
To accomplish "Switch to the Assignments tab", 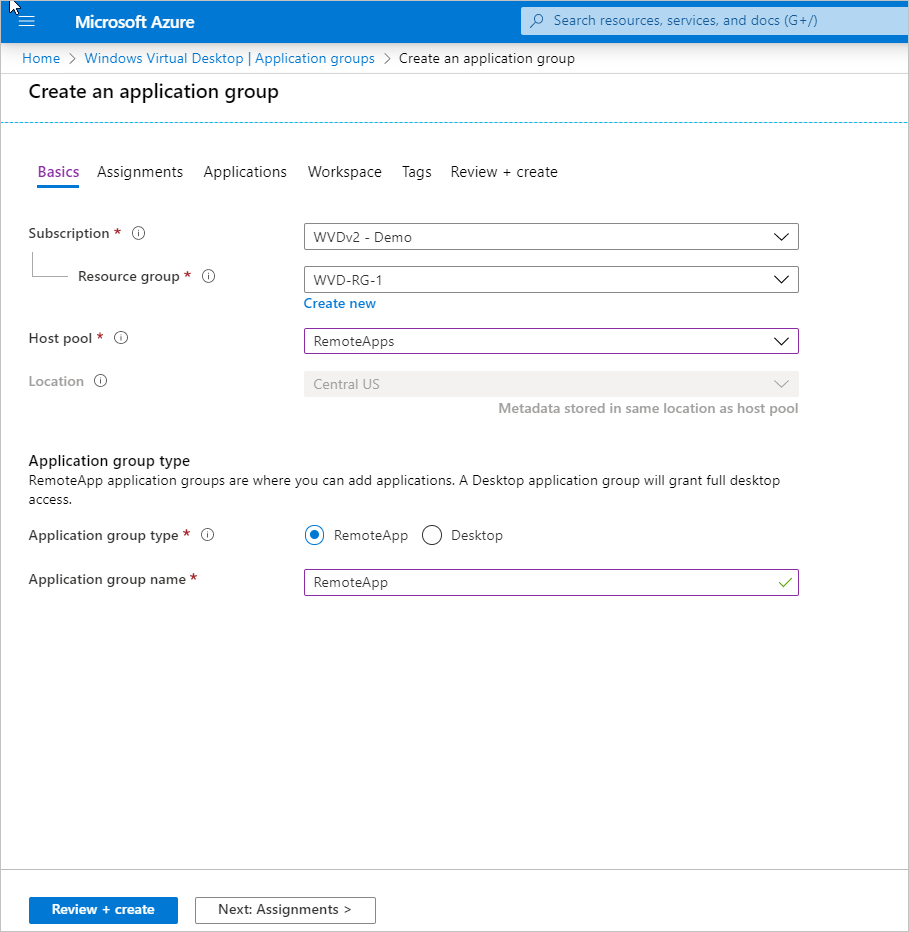I will click(140, 172).
